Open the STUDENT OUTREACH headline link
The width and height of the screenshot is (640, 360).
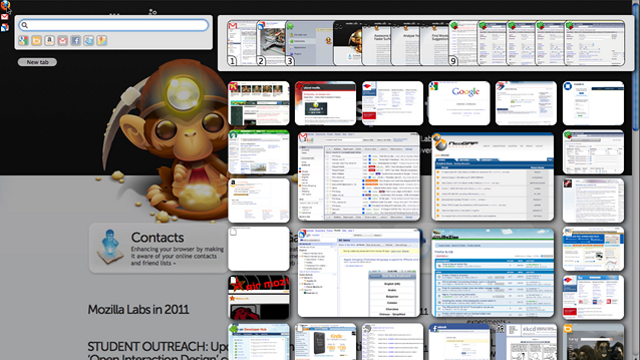click(x=158, y=347)
